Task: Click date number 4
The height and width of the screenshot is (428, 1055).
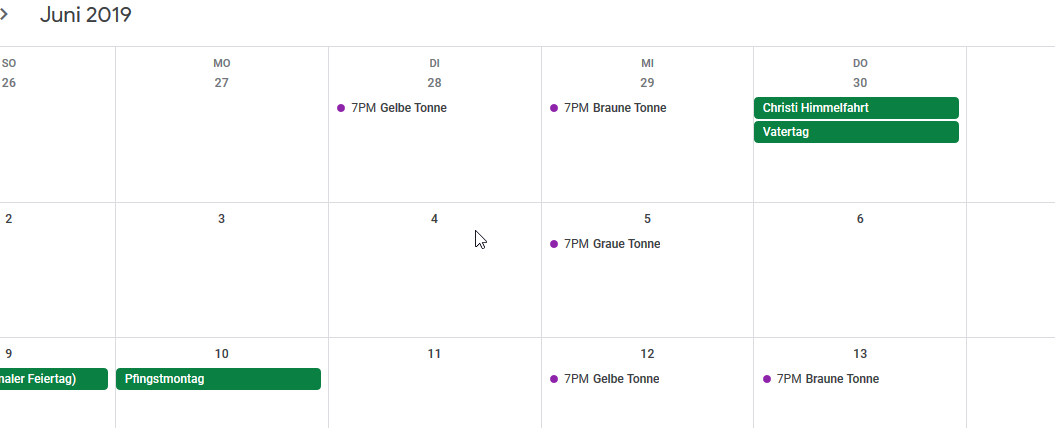Action: tap(434, 219)
